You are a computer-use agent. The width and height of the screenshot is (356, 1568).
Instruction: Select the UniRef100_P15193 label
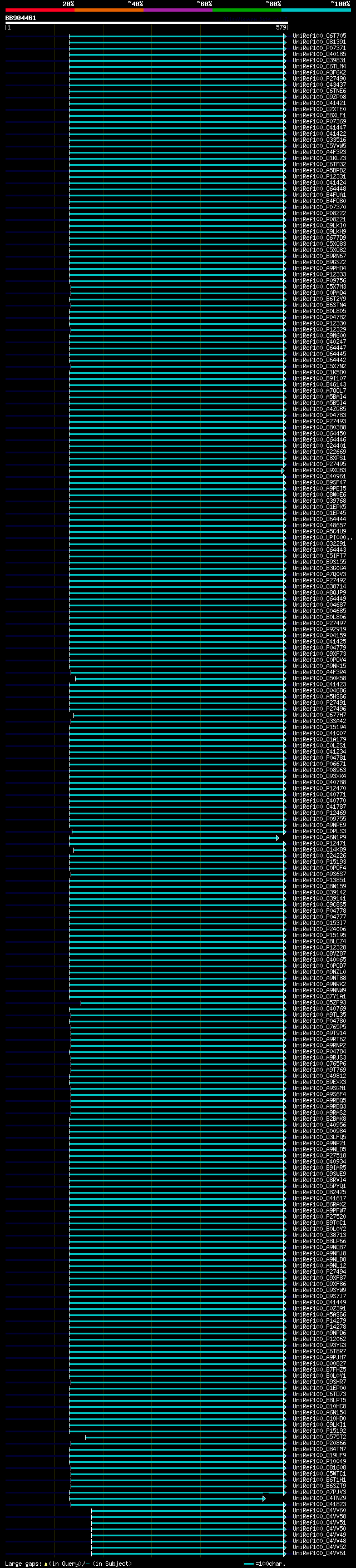tap(319, 862)
